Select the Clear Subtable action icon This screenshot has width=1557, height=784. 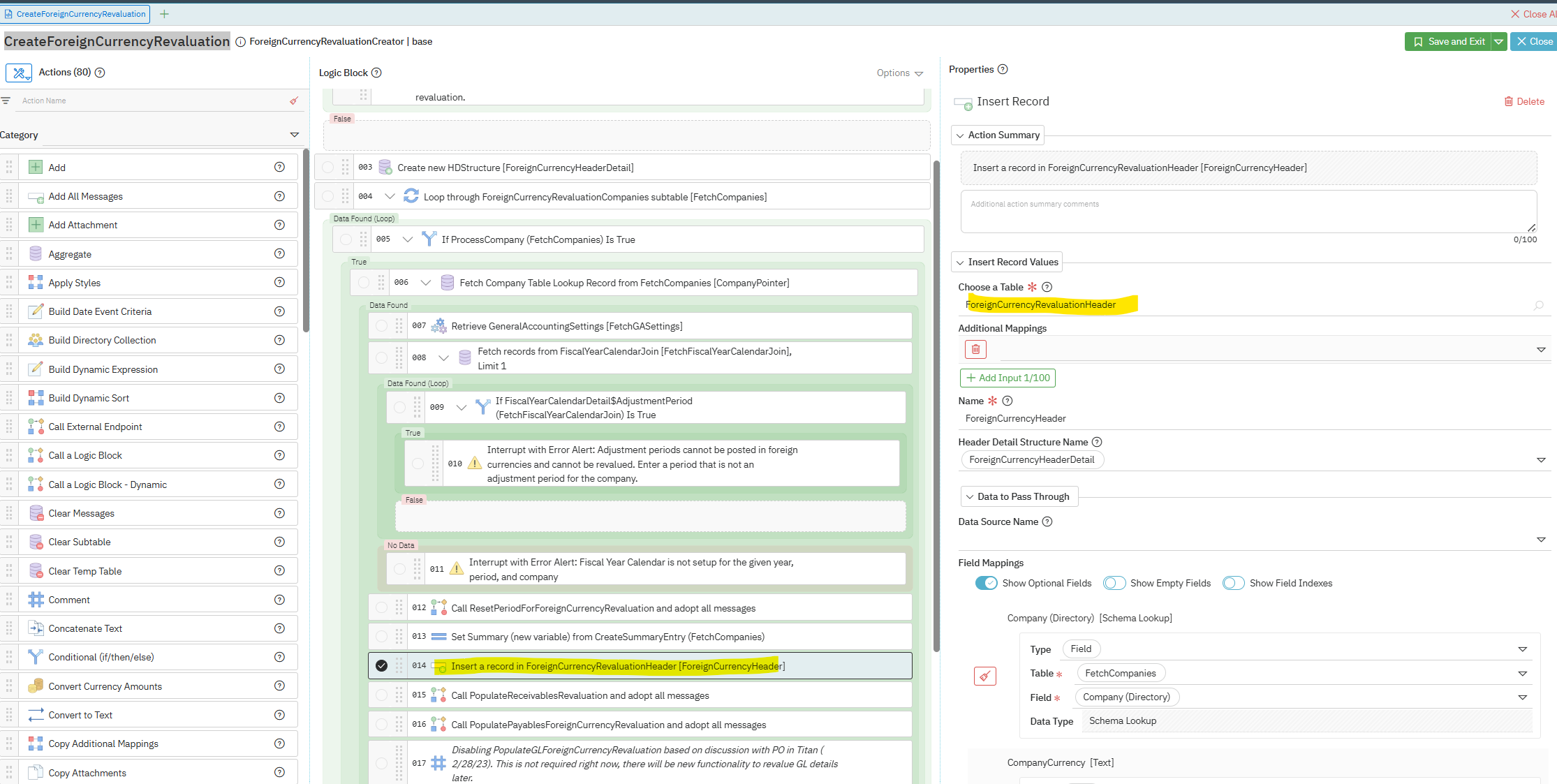tap(36, 542)
